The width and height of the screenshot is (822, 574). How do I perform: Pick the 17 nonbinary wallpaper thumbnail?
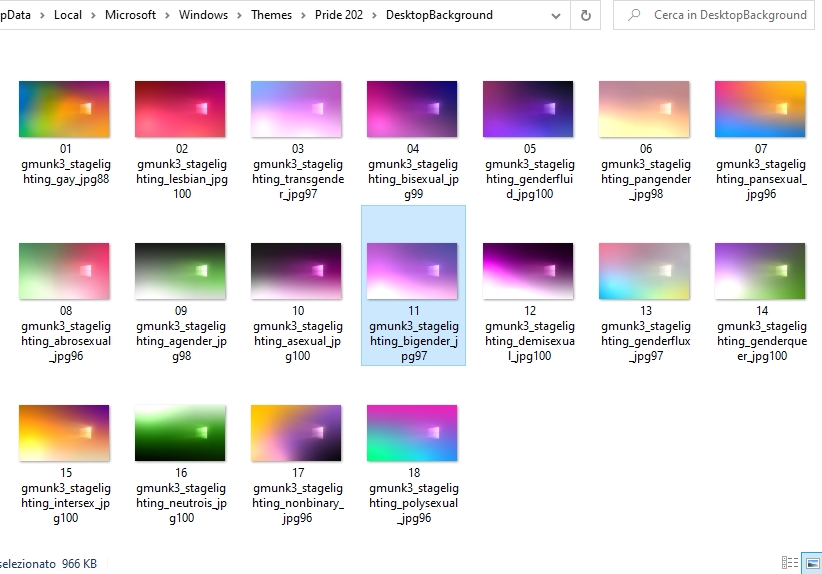pyautogui.click(x=296, y=433)
